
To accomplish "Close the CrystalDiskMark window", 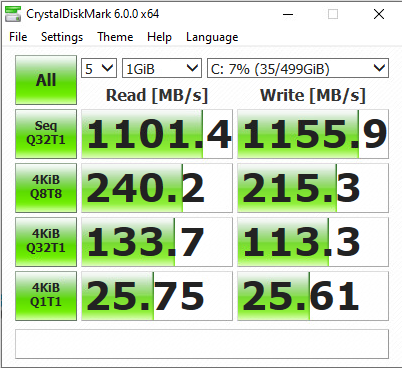I will coord(379,14).
